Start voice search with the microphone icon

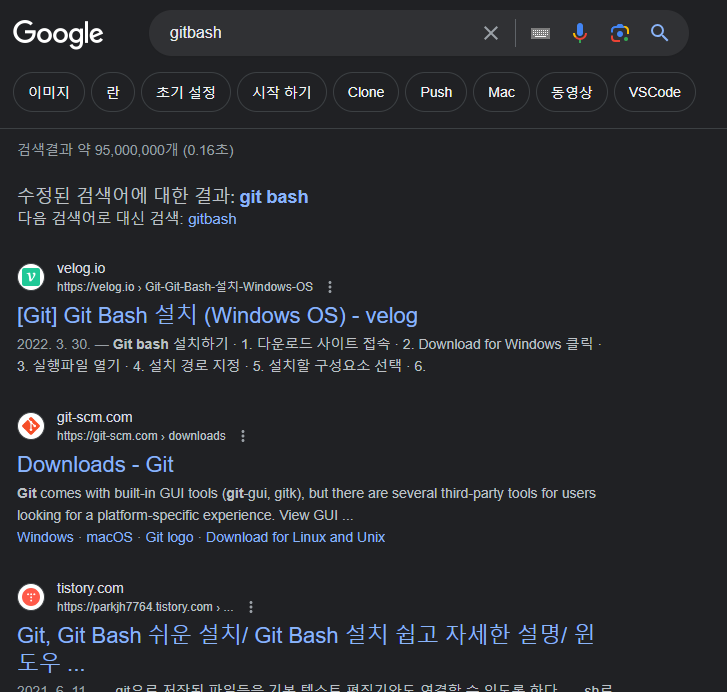(580, 33)
